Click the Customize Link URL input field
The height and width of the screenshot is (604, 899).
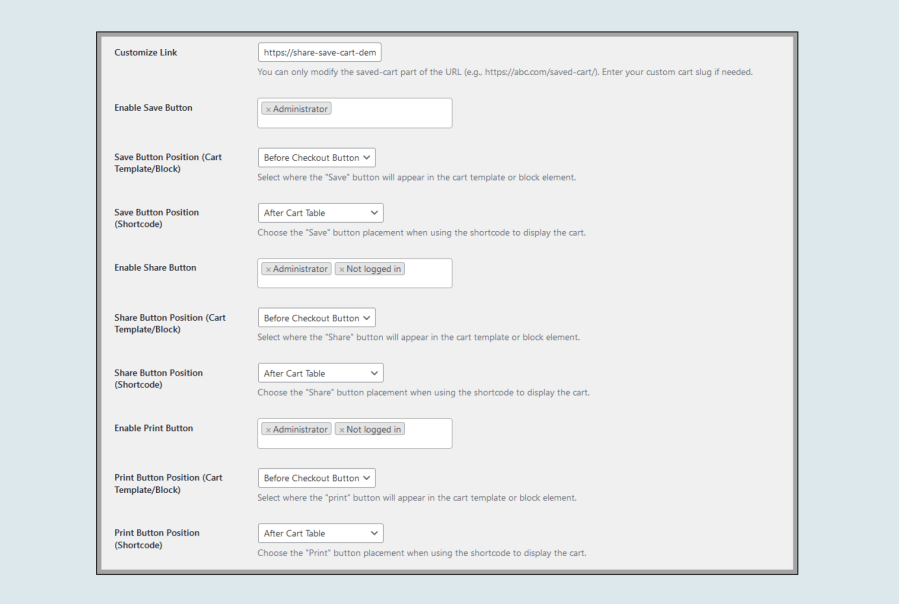319,52
